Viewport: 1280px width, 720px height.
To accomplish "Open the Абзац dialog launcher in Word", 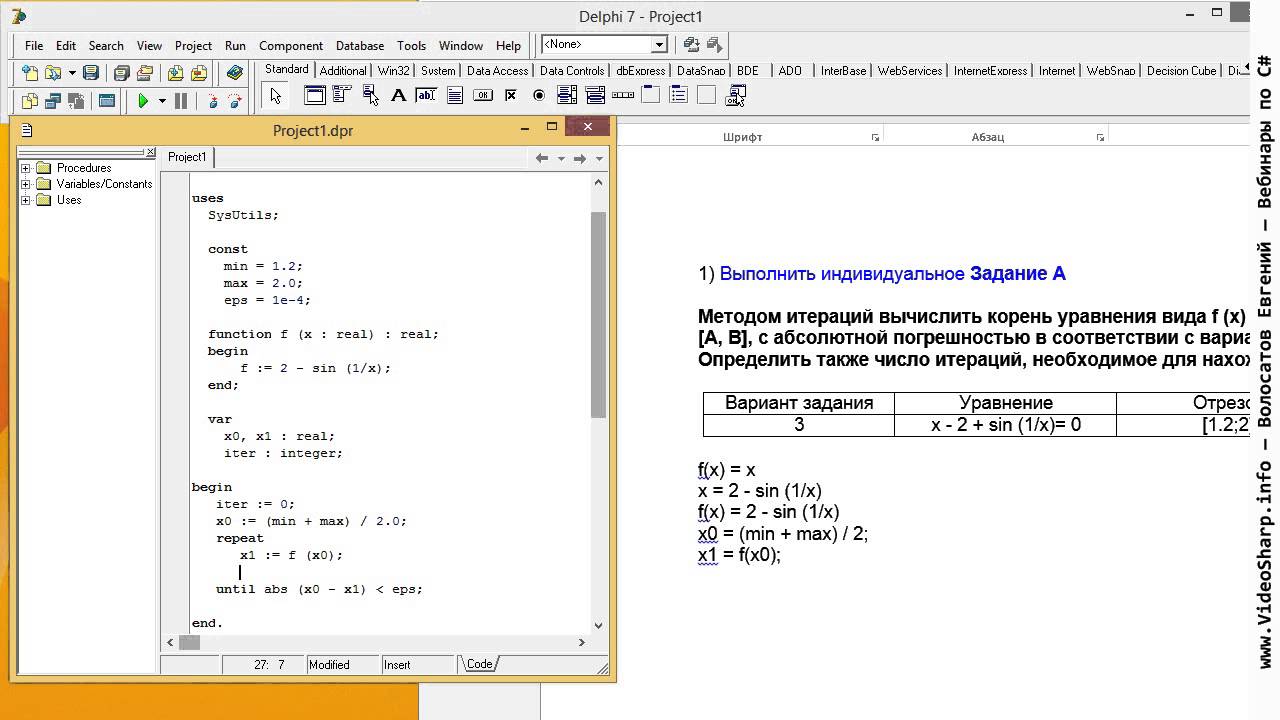I will pos(1100,137).
